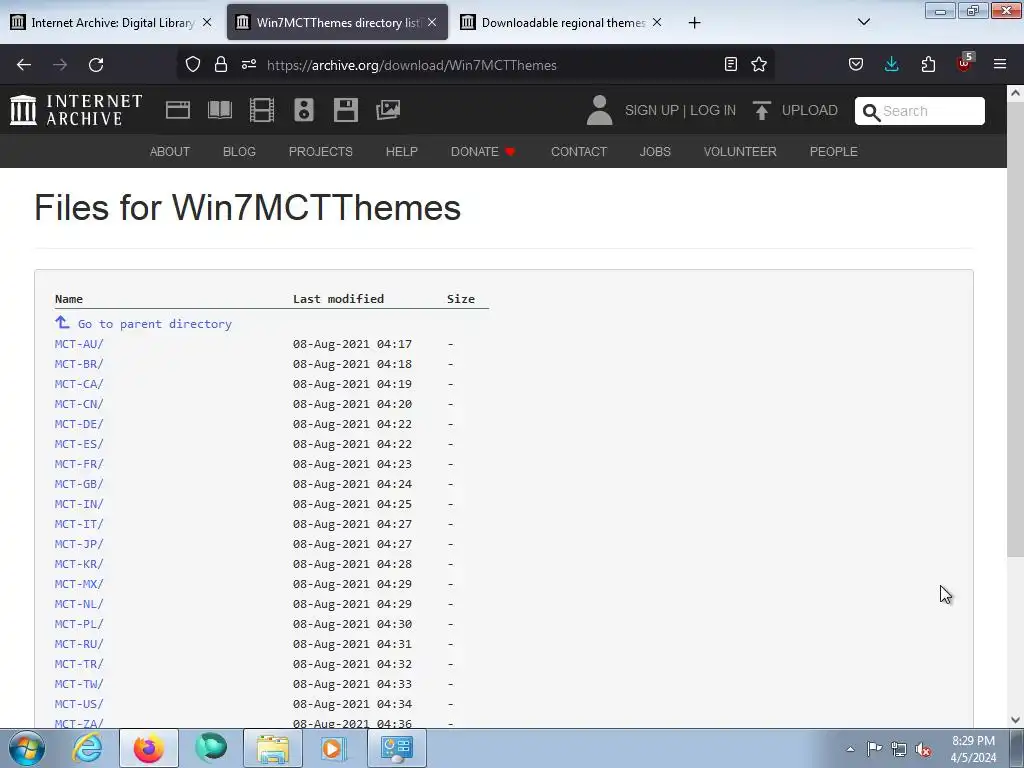
Task: Click the UPLOAD button
Action: coord(795,110)
